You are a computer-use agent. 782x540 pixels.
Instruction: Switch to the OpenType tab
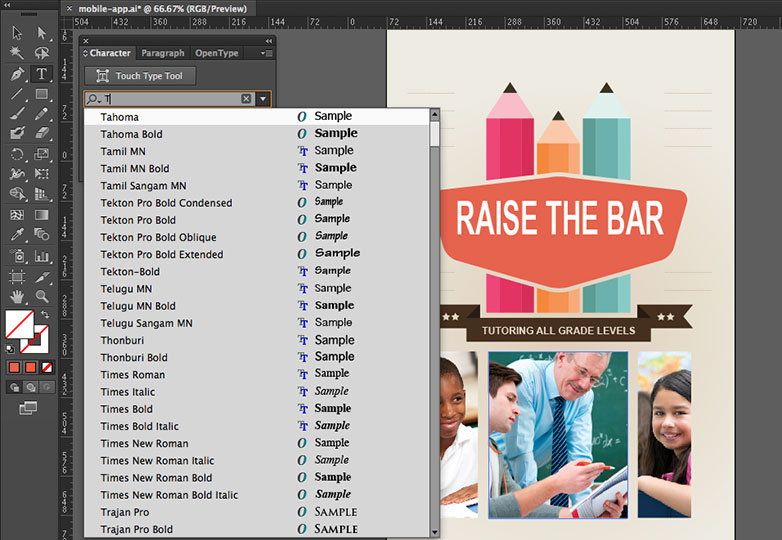click(216, 53)
